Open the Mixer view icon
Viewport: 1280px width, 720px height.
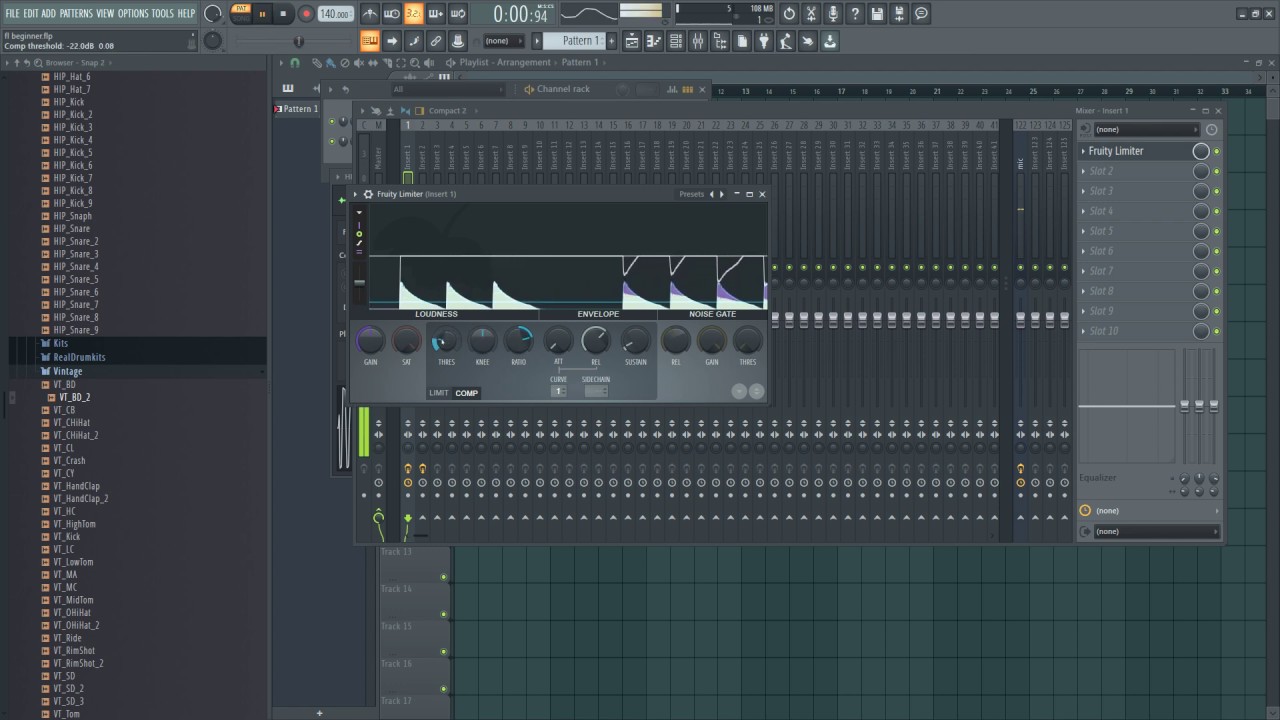pyautogui.click(x=698, y=41)
